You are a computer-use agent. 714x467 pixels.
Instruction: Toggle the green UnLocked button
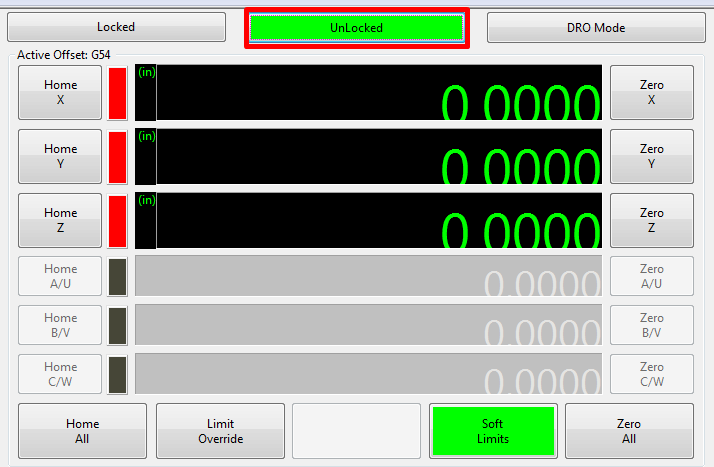356,28
